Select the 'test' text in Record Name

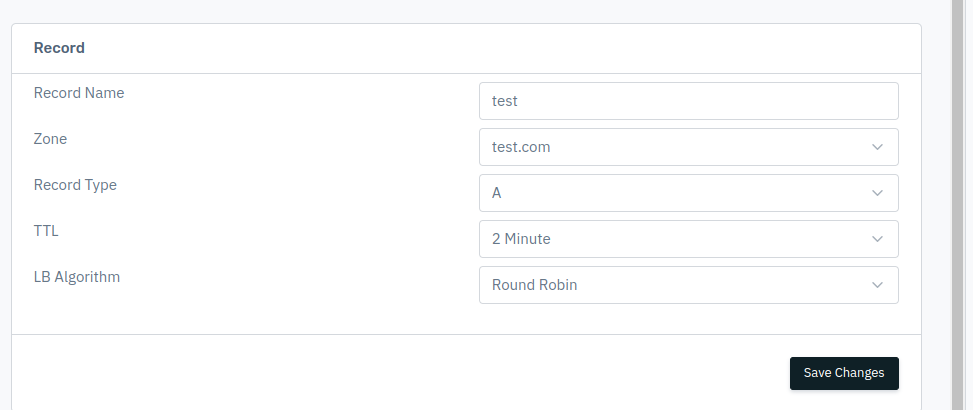click(504, 101)
